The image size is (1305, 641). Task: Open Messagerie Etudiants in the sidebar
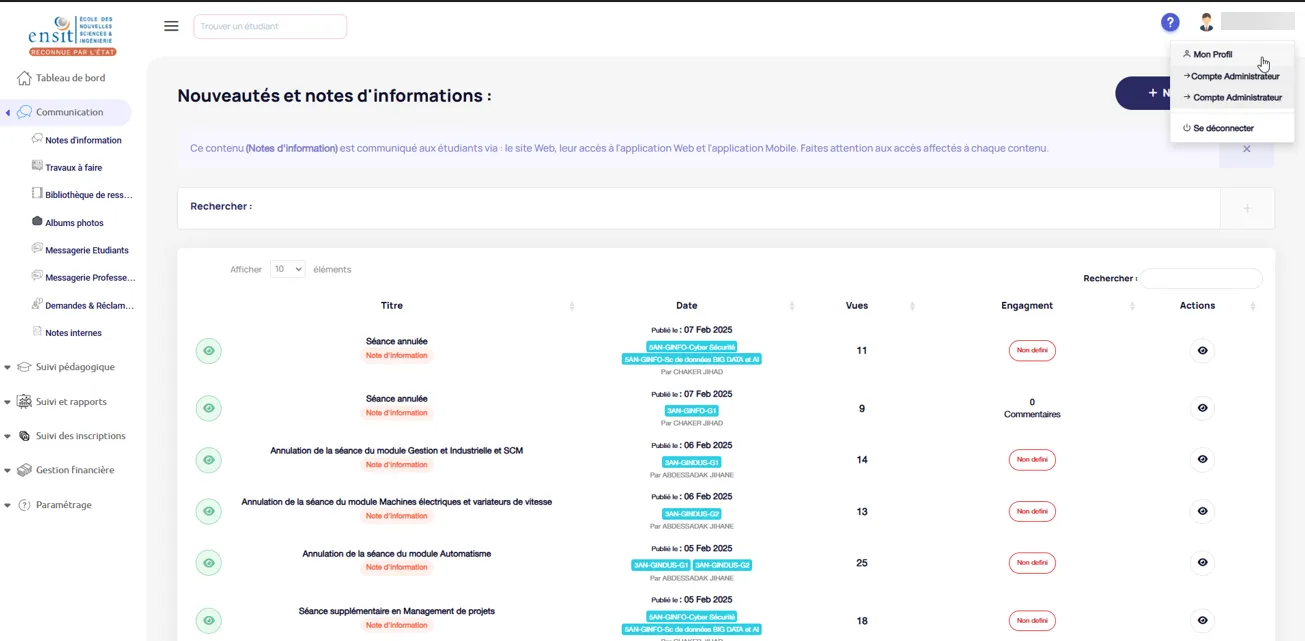[86, 250]
